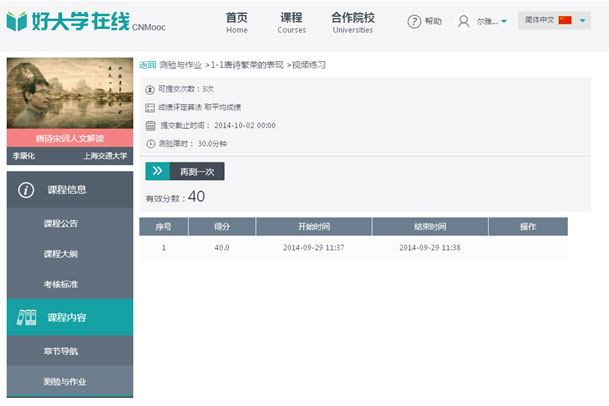609x406 pixels.
Task: Click the double arrow icon beside 再测一次
Action: click(157, 171)
